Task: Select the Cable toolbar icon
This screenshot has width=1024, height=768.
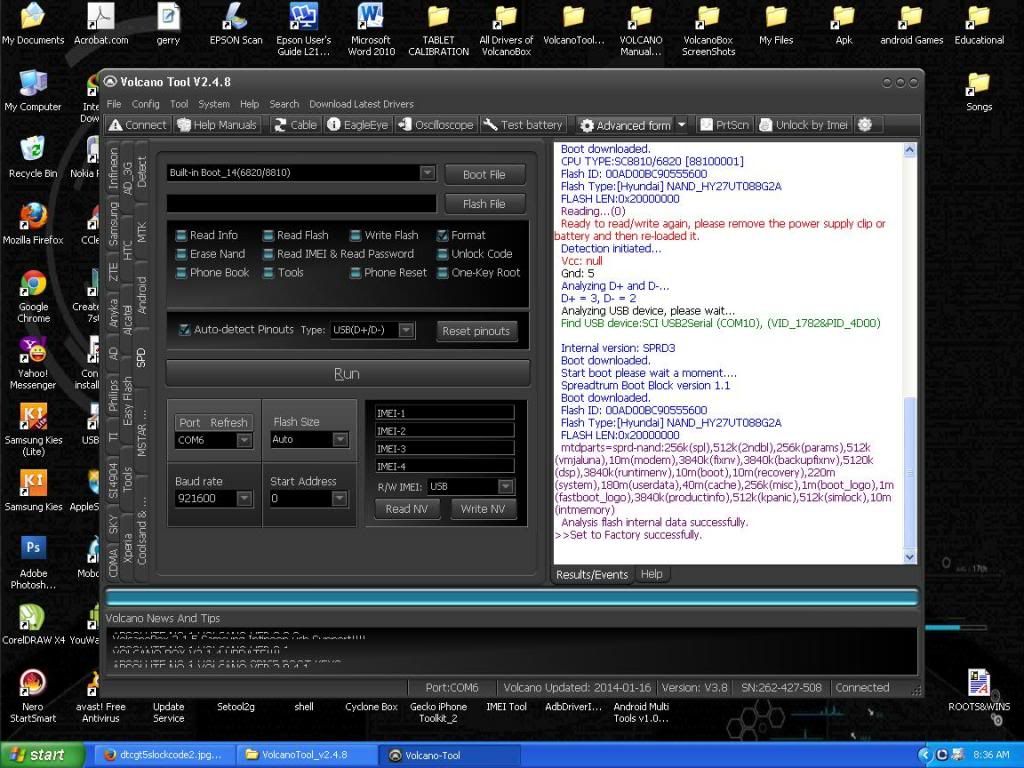Action: 295,125
